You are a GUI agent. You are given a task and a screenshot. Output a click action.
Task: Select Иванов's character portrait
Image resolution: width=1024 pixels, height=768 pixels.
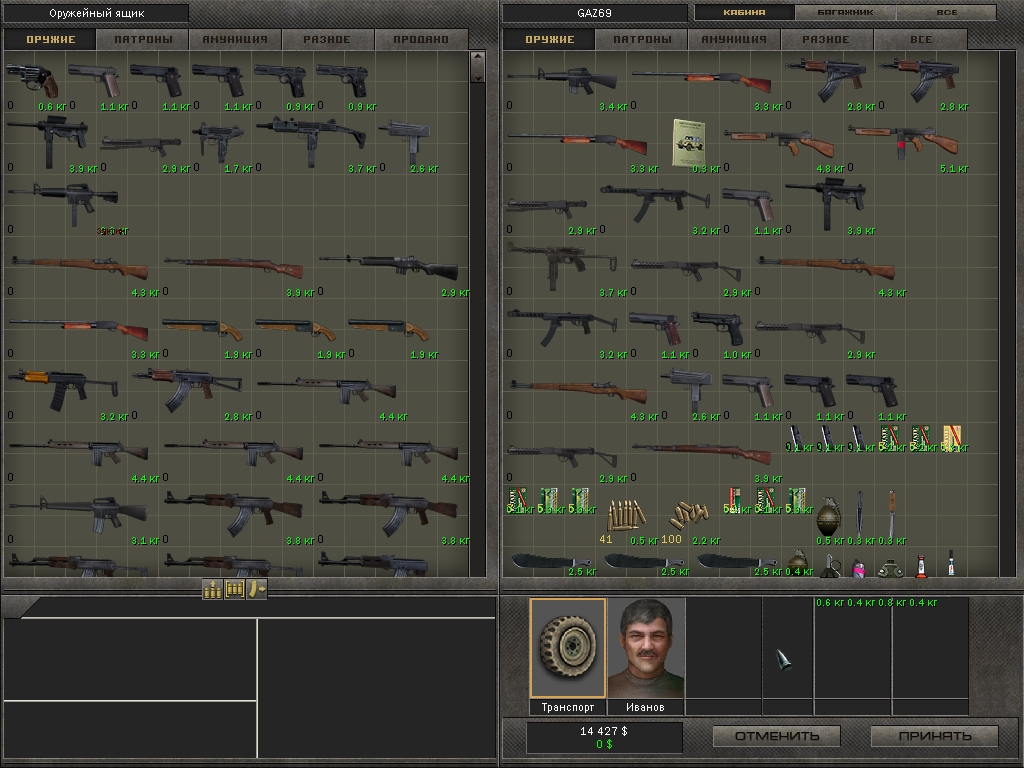click(646, 650)
